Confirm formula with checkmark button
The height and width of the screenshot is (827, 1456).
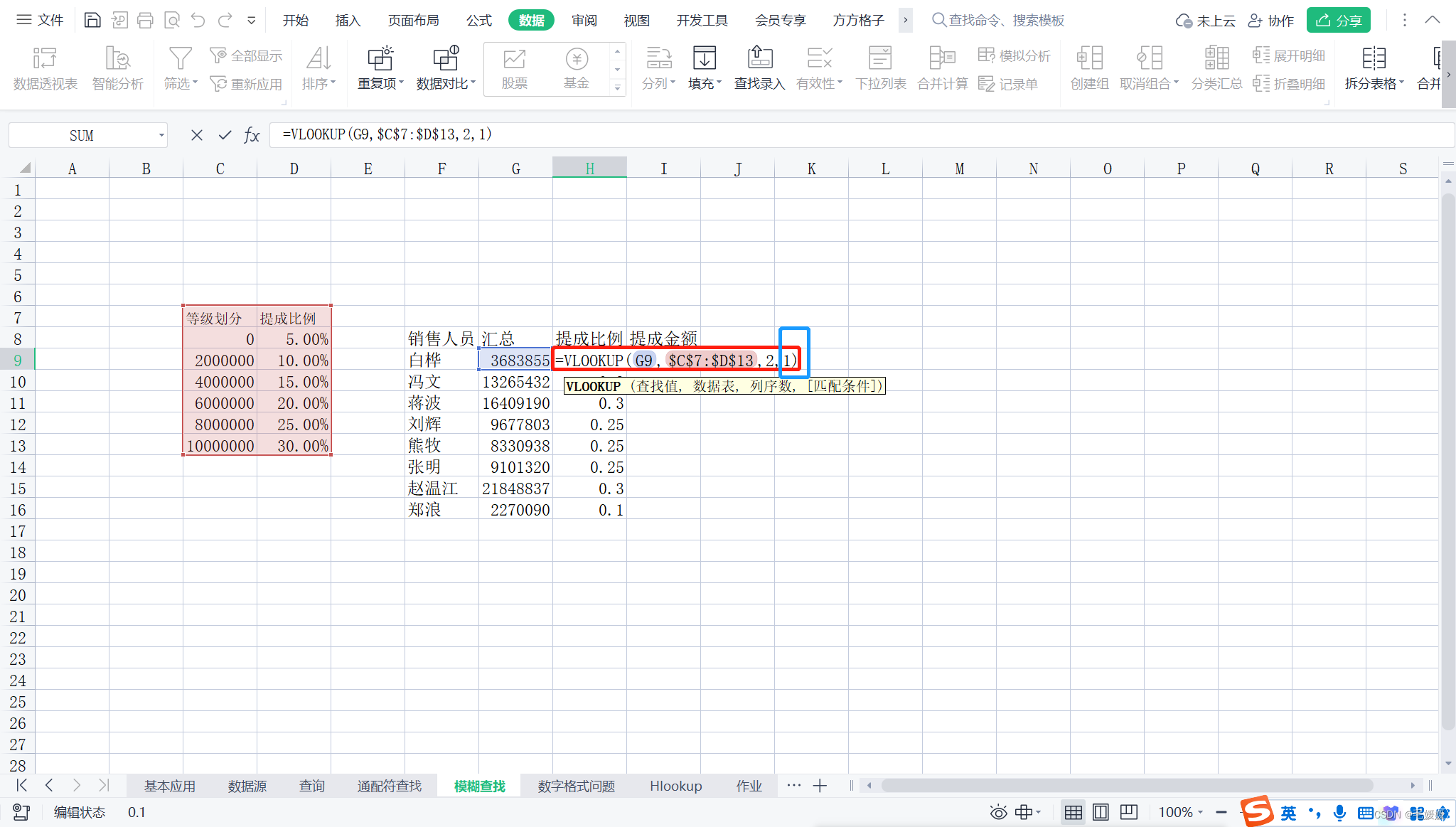coord(225,135)
